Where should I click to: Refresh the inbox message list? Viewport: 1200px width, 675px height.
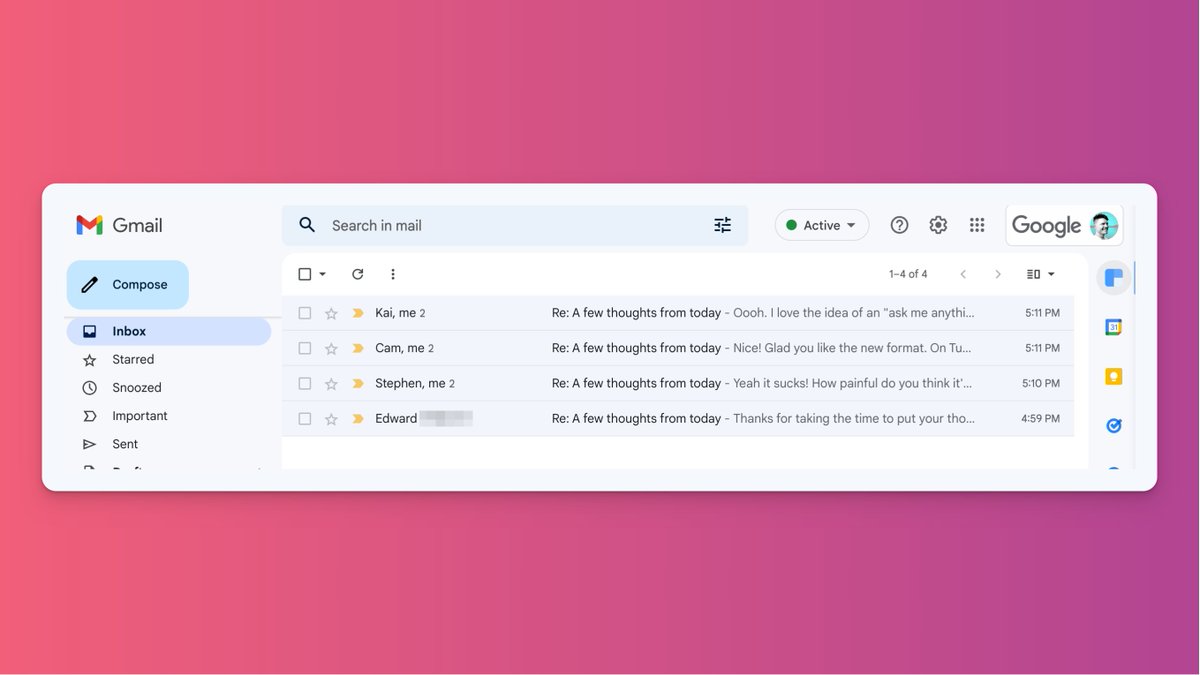click(x=357, y=274)
